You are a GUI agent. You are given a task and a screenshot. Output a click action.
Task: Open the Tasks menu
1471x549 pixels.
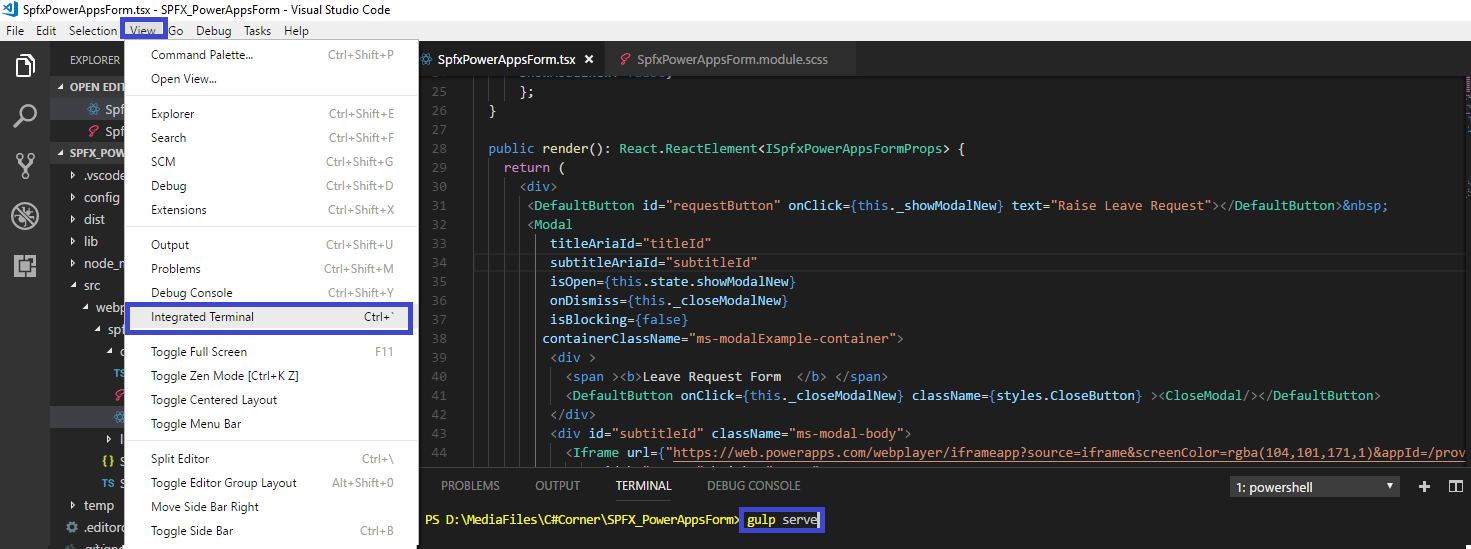(x=257, y=31)
